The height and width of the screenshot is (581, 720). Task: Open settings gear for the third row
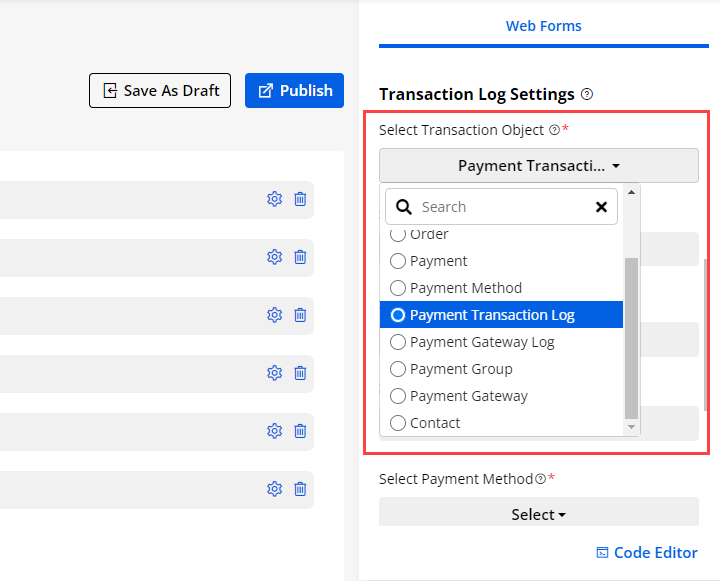tap(274, 315)
